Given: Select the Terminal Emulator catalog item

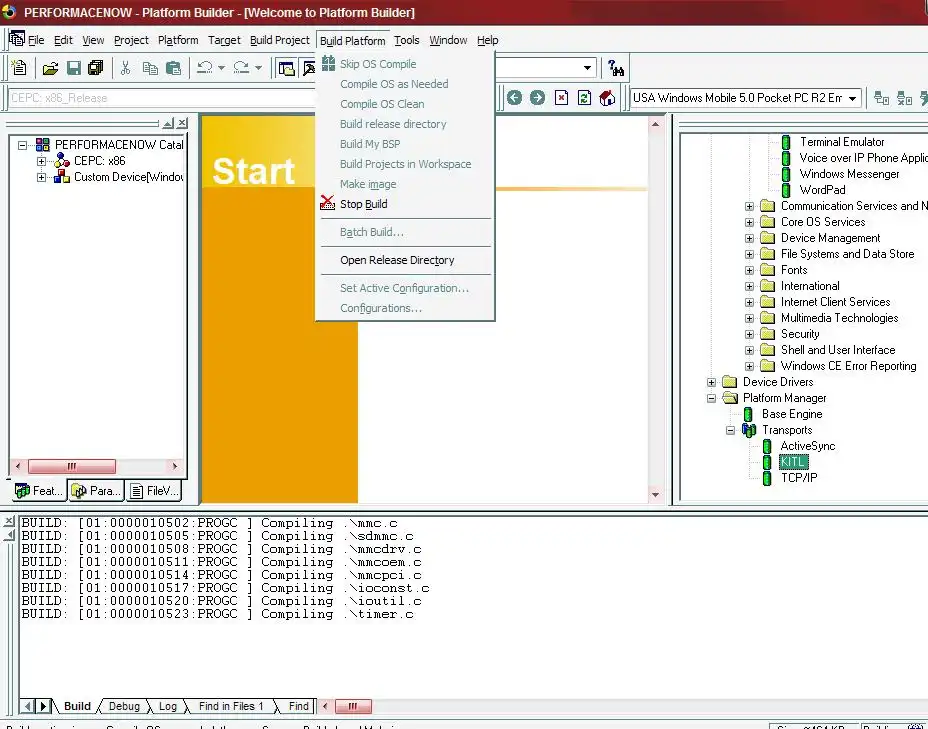Looking at the screenshot, I should (842, 142).
